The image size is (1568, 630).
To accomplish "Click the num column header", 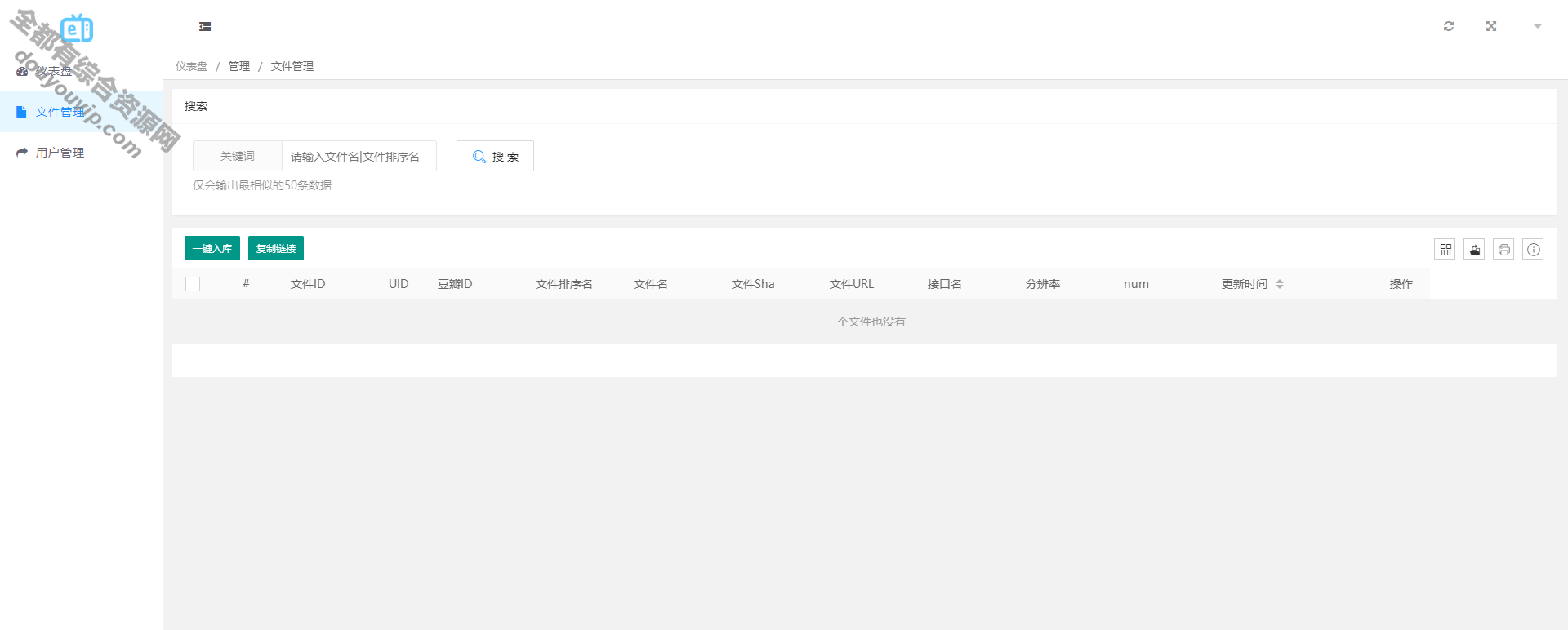I will point(1136,284).
